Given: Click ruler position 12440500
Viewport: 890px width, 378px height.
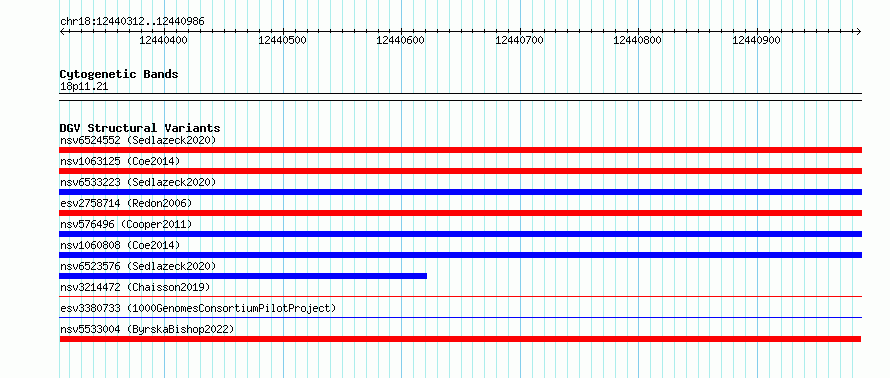Looking at the screenshot, I should click(x=282, y=40).
